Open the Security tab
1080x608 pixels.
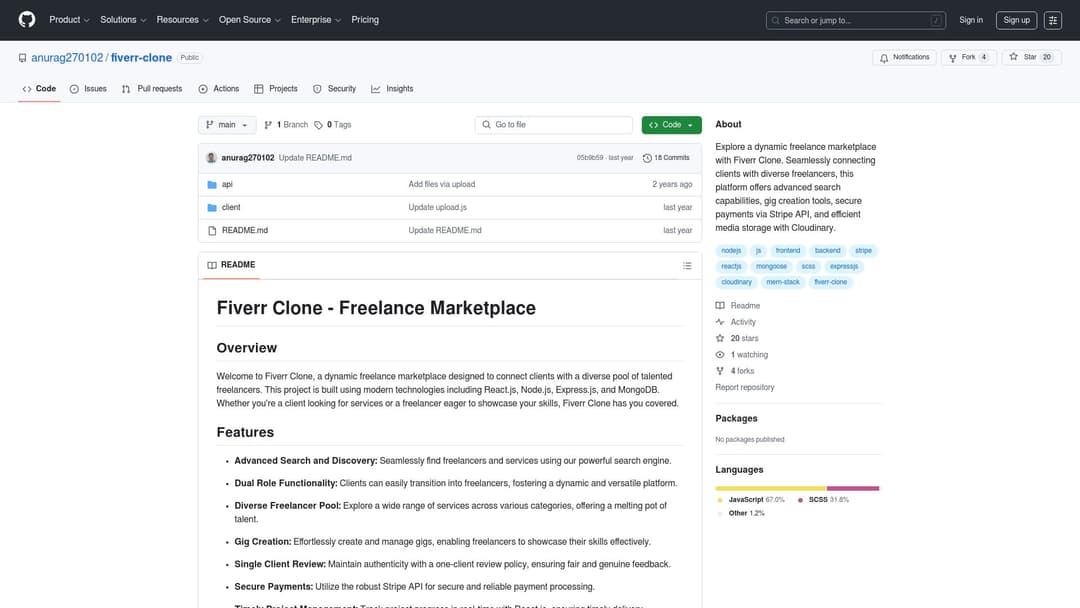[x=335, y=89]
